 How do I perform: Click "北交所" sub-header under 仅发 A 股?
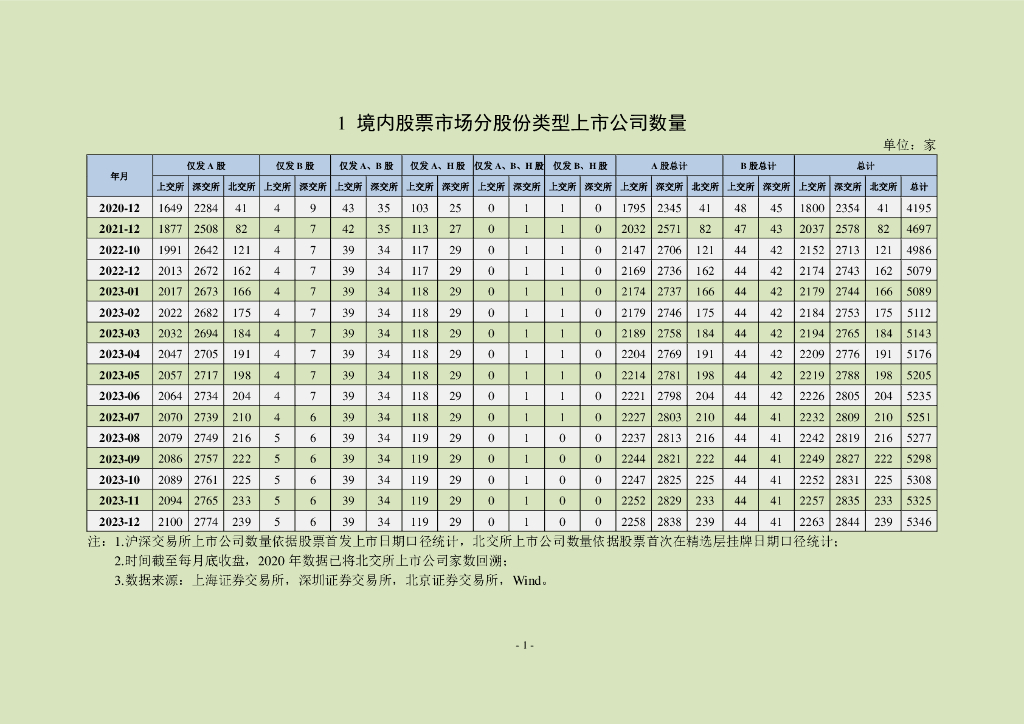(241, 187)
